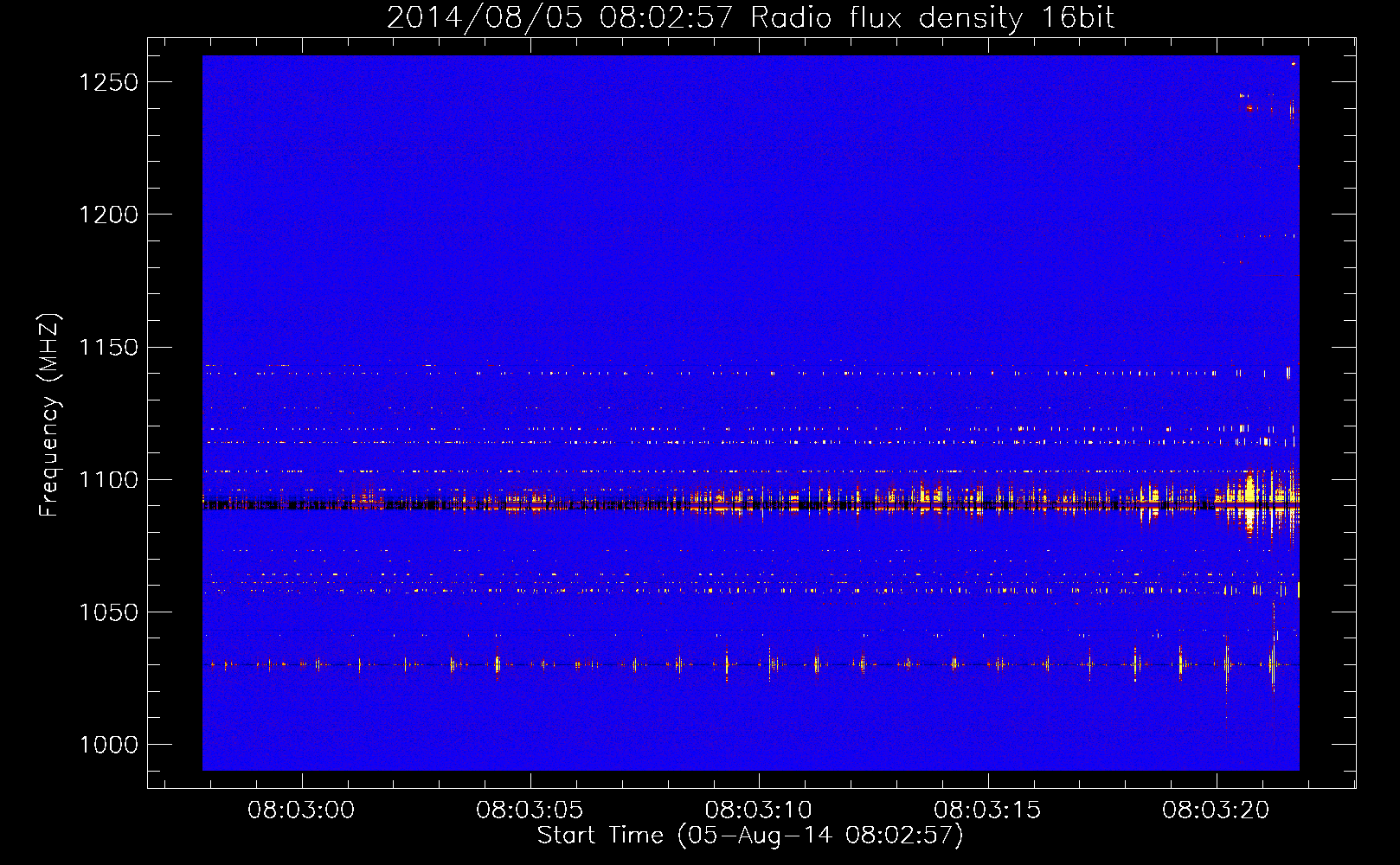1400x865 pixels.
Task: Click the 'Frequency (MHZ)' axis label
Action: tap(50, 415)
